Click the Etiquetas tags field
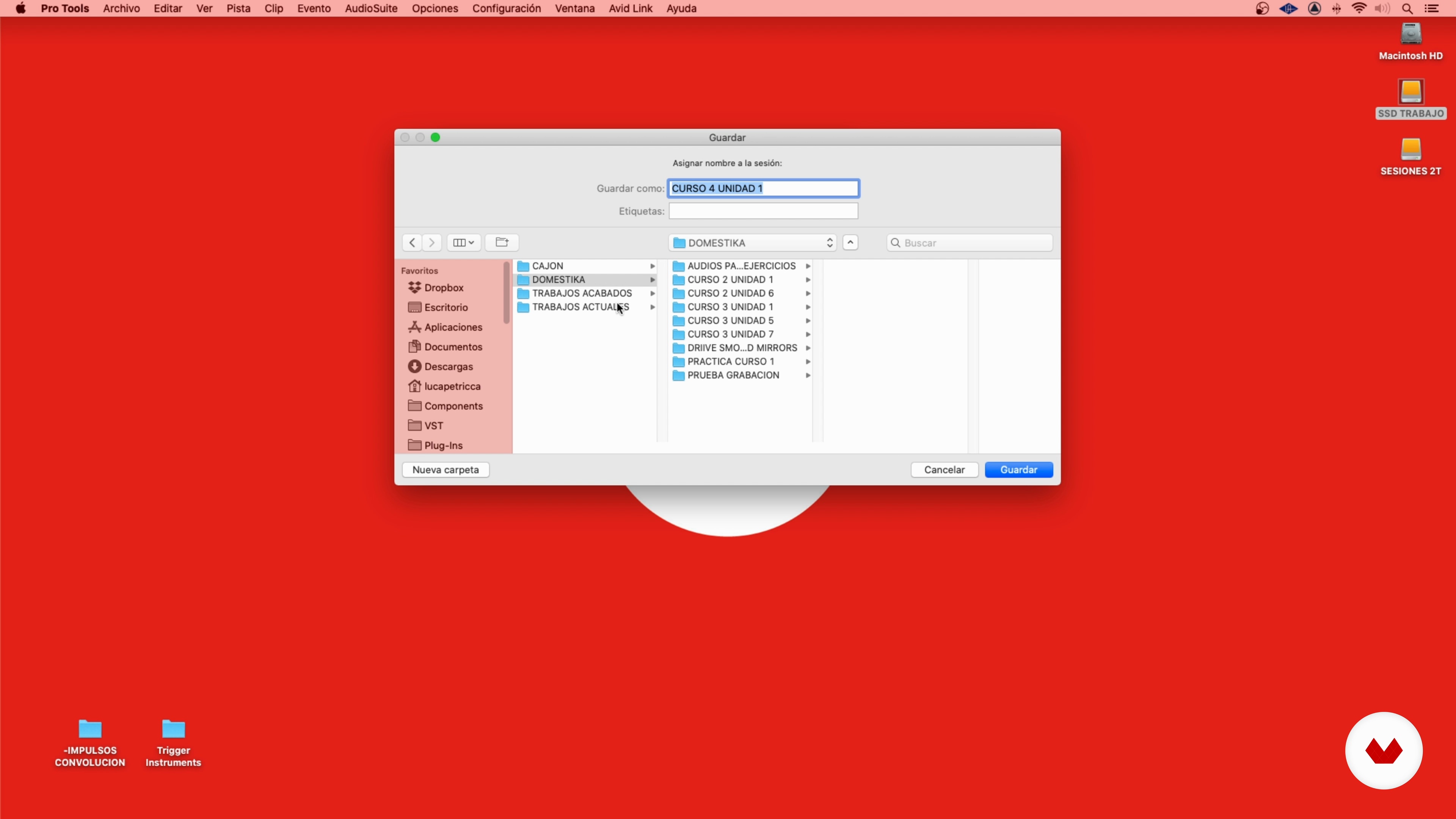The image size is (1456, 819). click(763, 211)
